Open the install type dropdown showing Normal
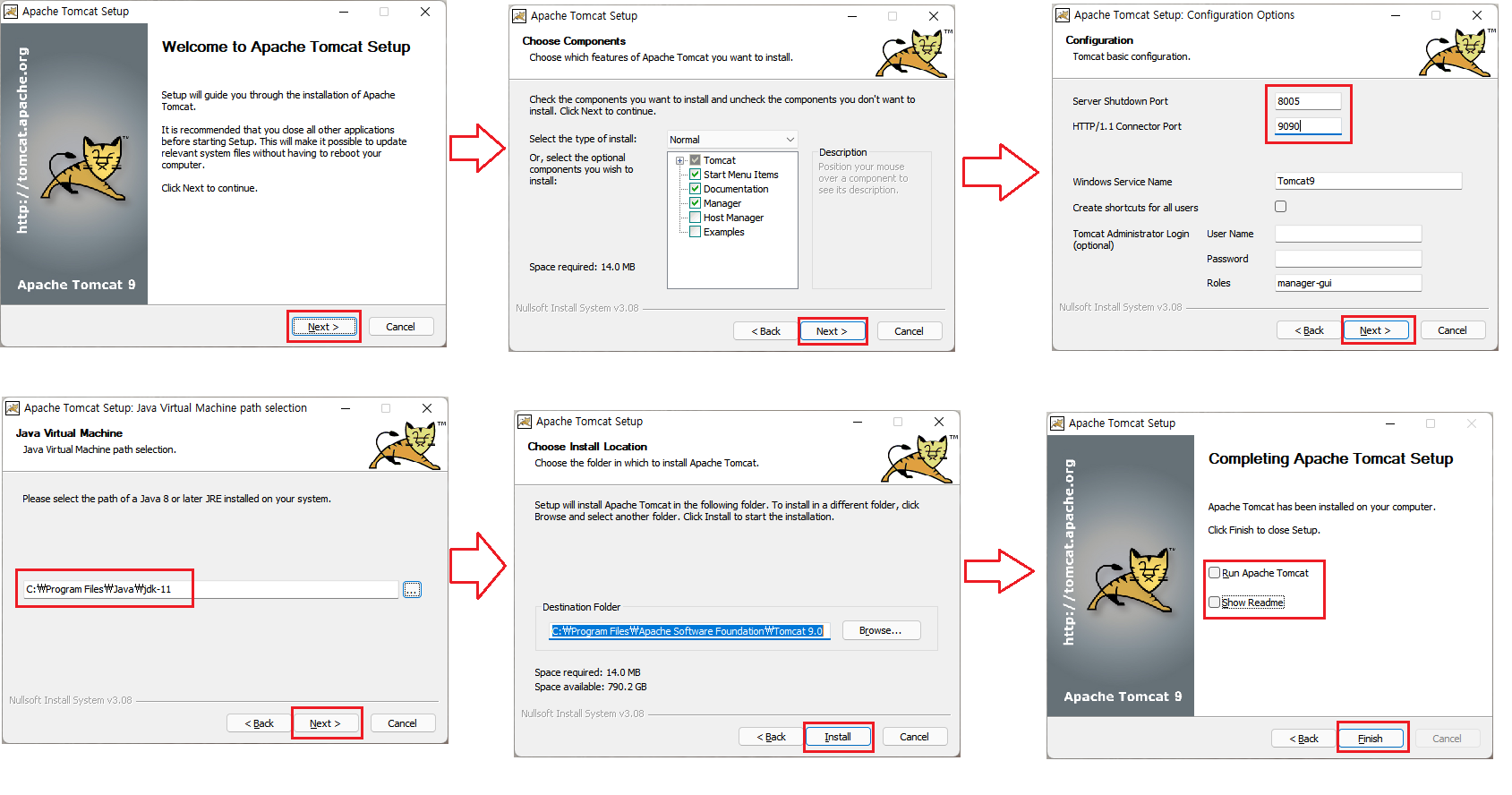Screen dimensions: 1512x795 732,140
